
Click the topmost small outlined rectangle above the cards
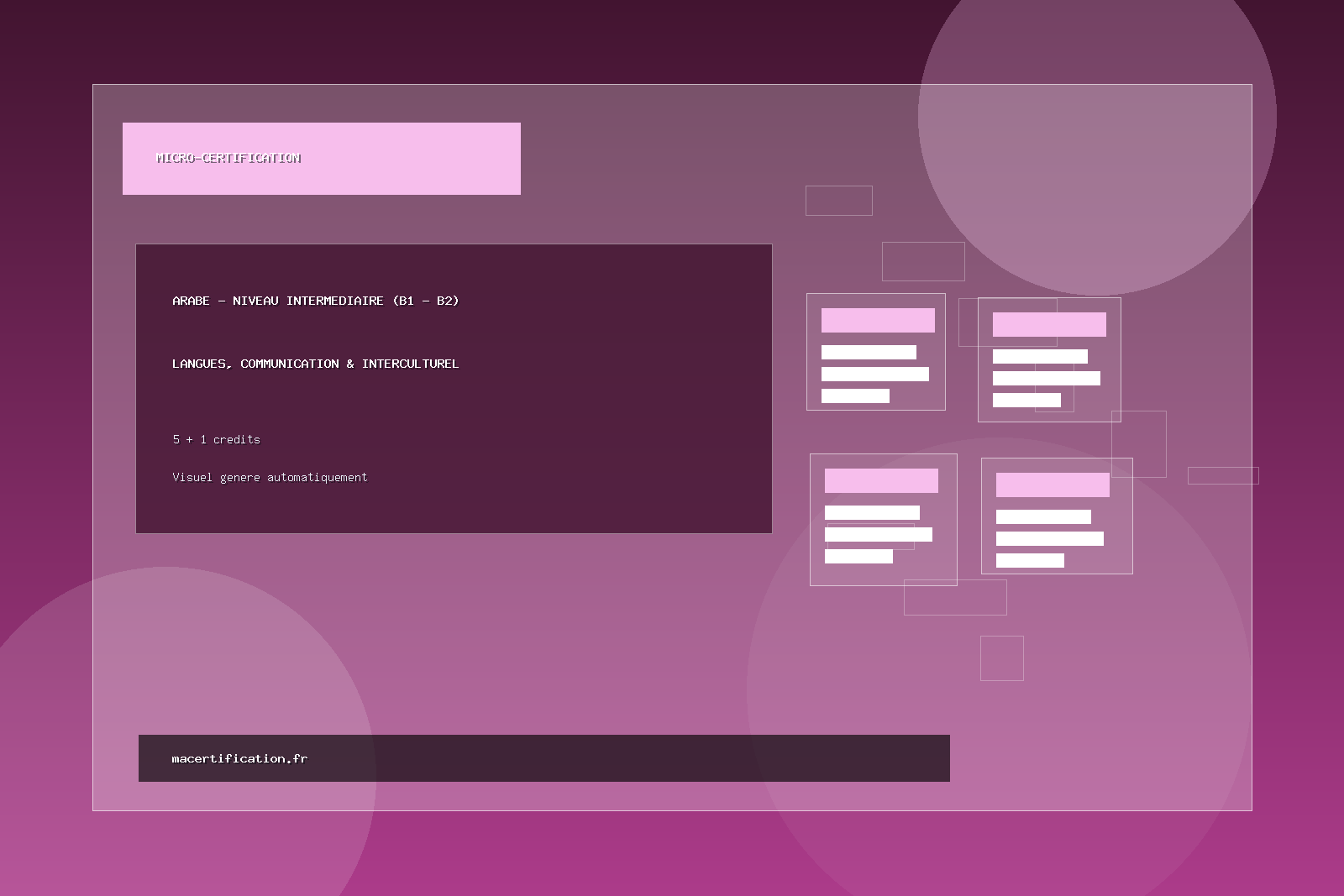pos(838,201)
